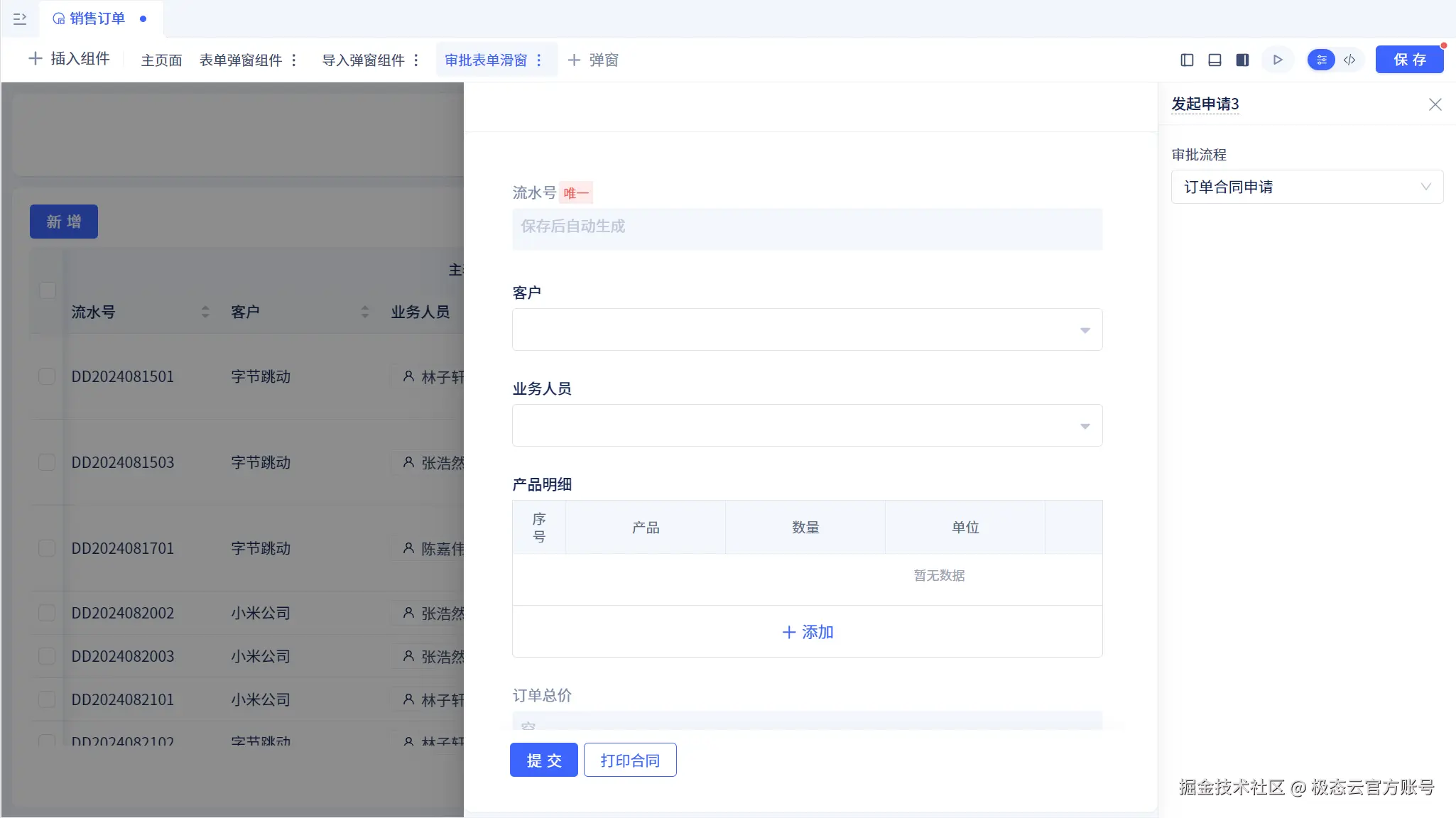The width and height of the screenshot is (1456, 818).
Task: Expand the 业务人员 dropdown field
Action: 807,425
